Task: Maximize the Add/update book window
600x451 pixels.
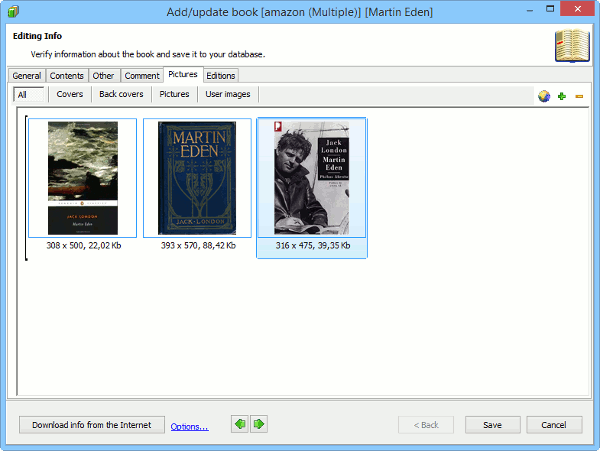Action: point(550,9)
